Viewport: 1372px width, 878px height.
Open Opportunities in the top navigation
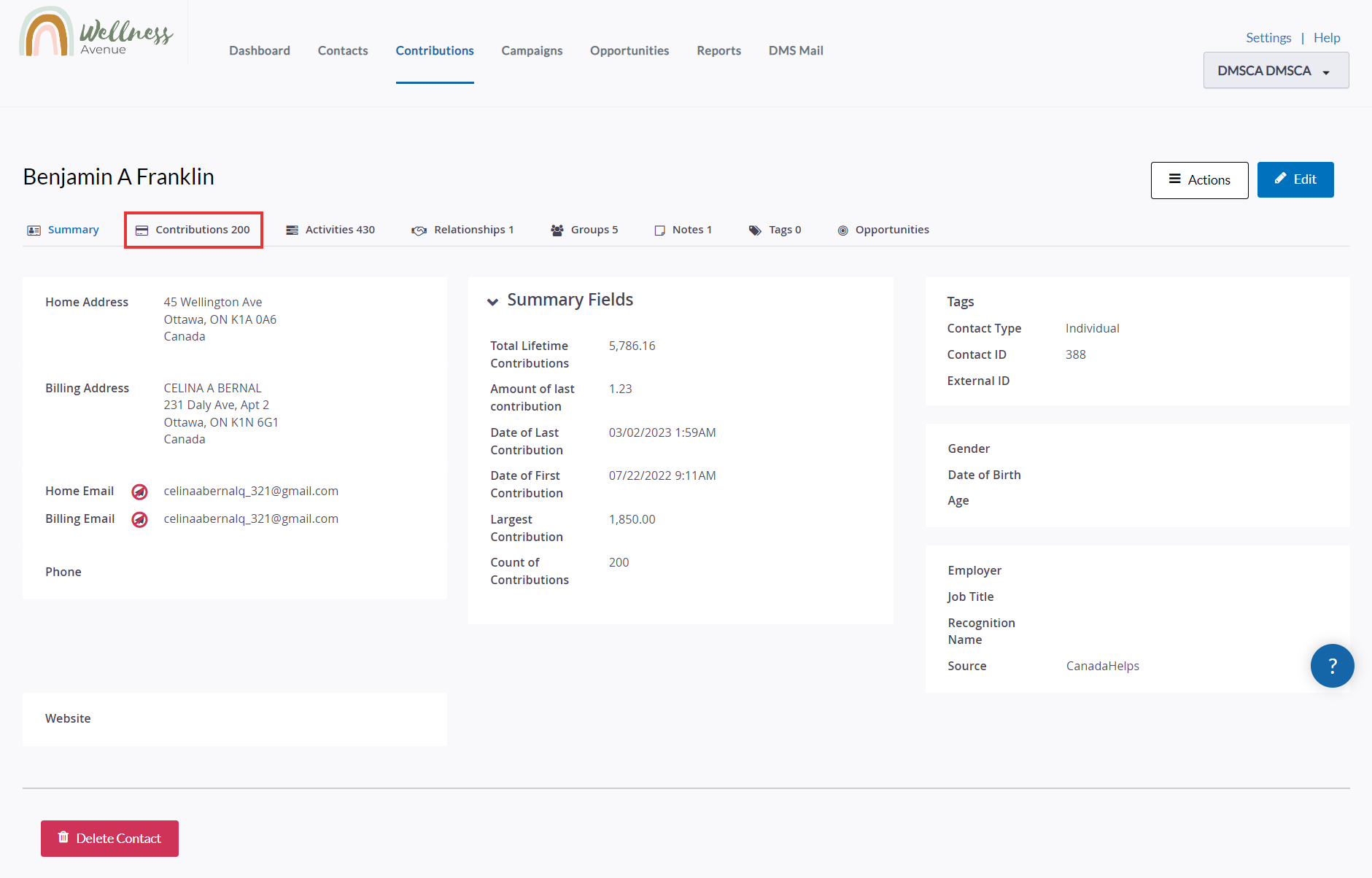(x=629, y=50)
